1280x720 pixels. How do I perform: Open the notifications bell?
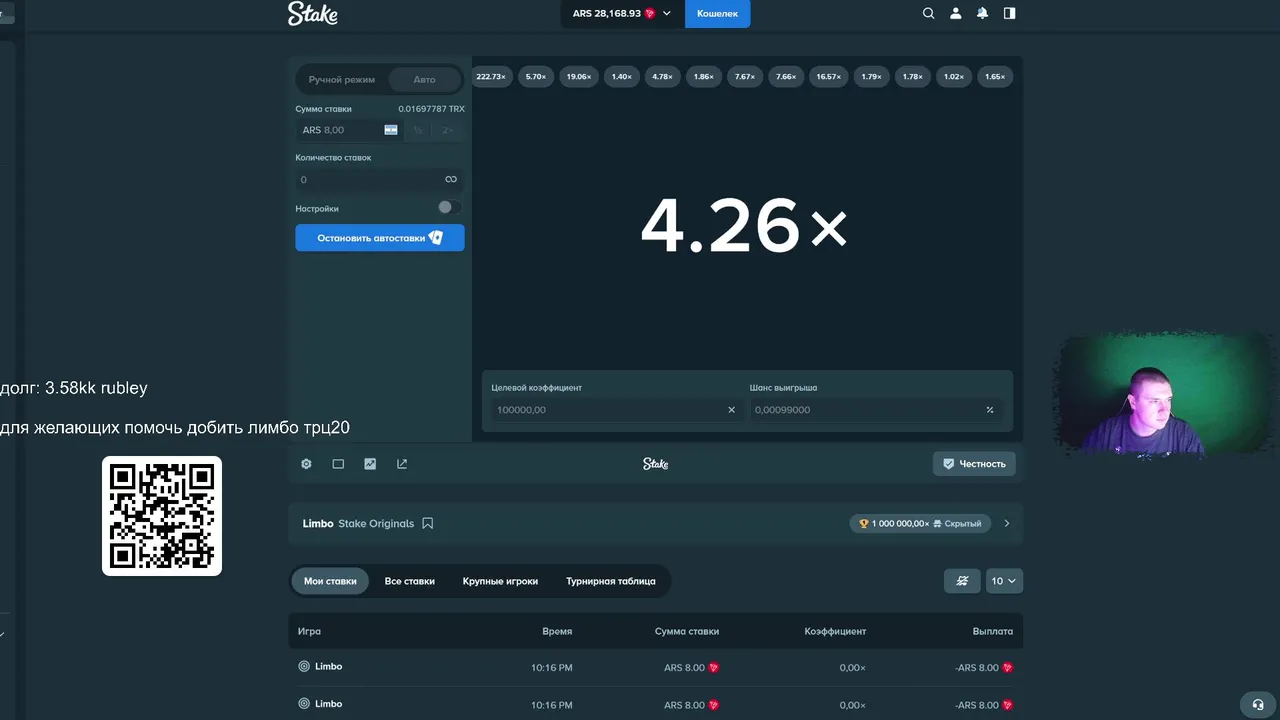coord(982,13)
